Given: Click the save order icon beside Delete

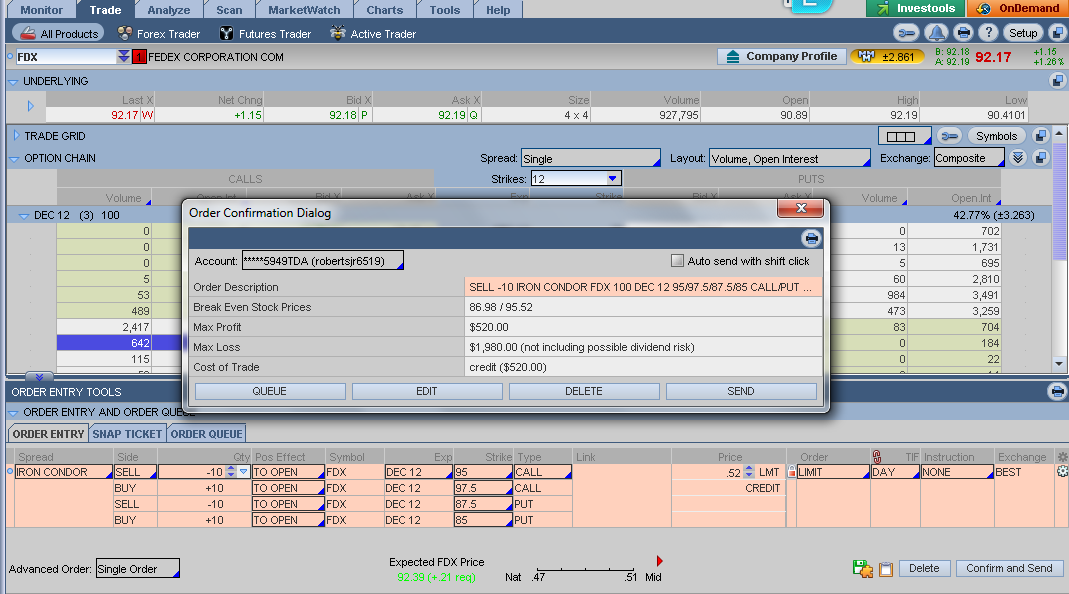Looking at the screenshot, I should coord(862,568).
